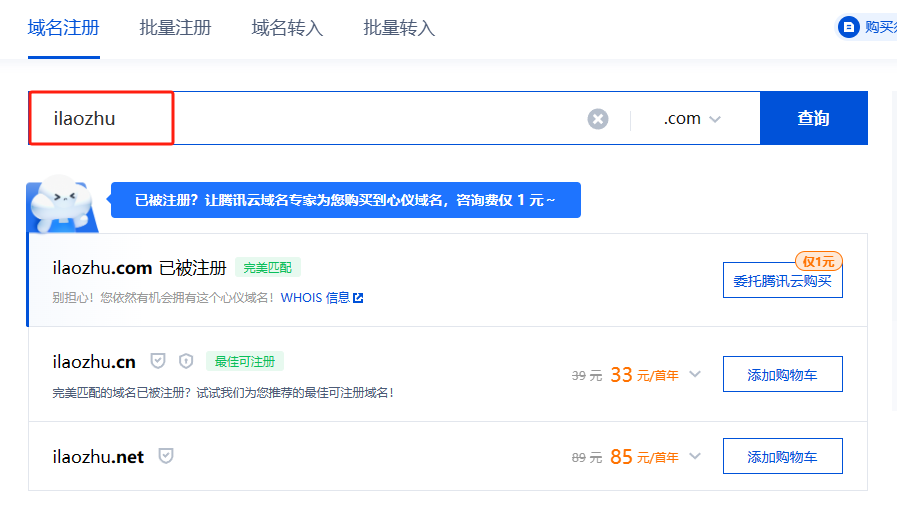Viewport: 897px width, 521px height.
Task: Add ilaozhu.cn to shopping cart
Action: [x=783, y=375]
